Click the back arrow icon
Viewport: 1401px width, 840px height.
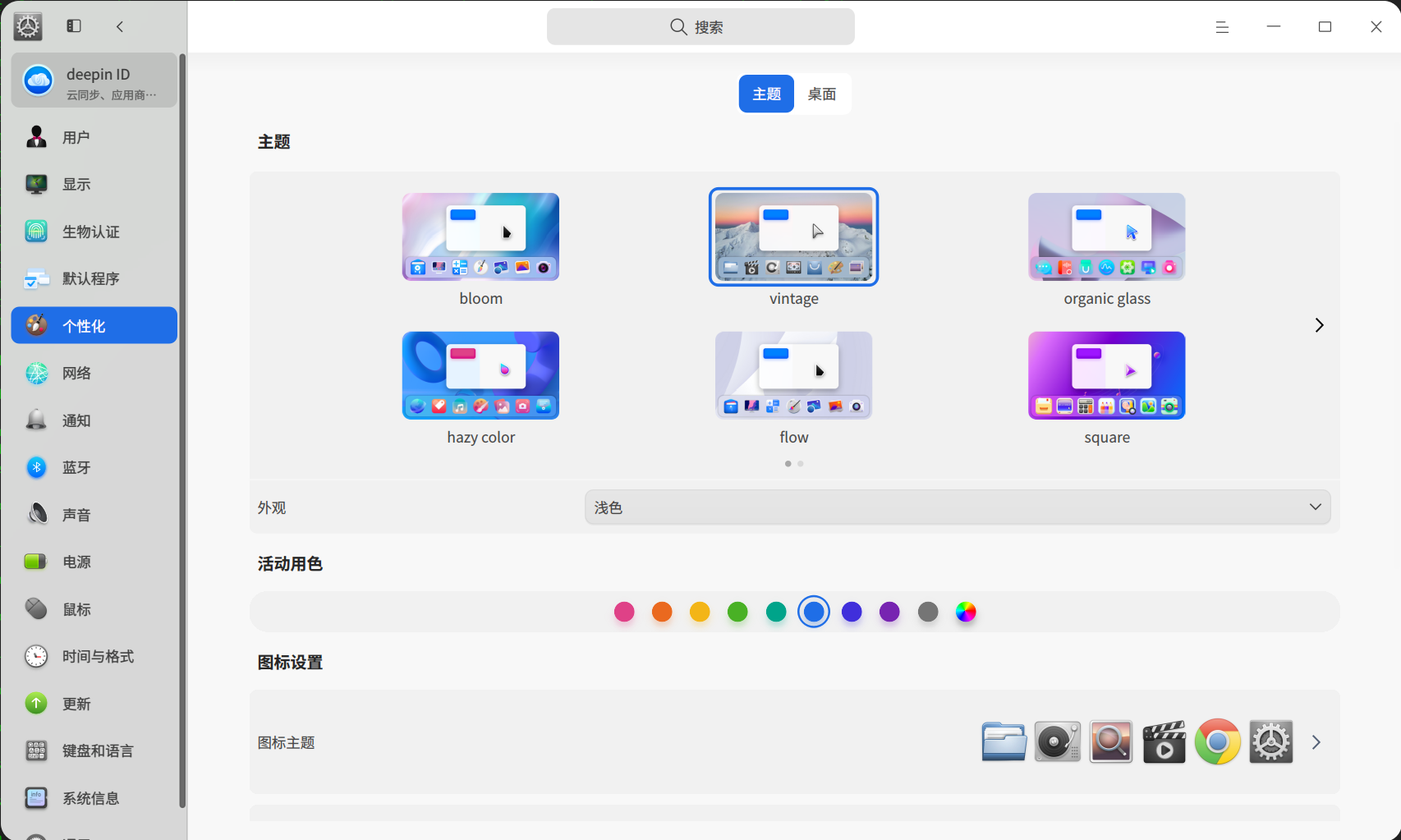(120, 26)
